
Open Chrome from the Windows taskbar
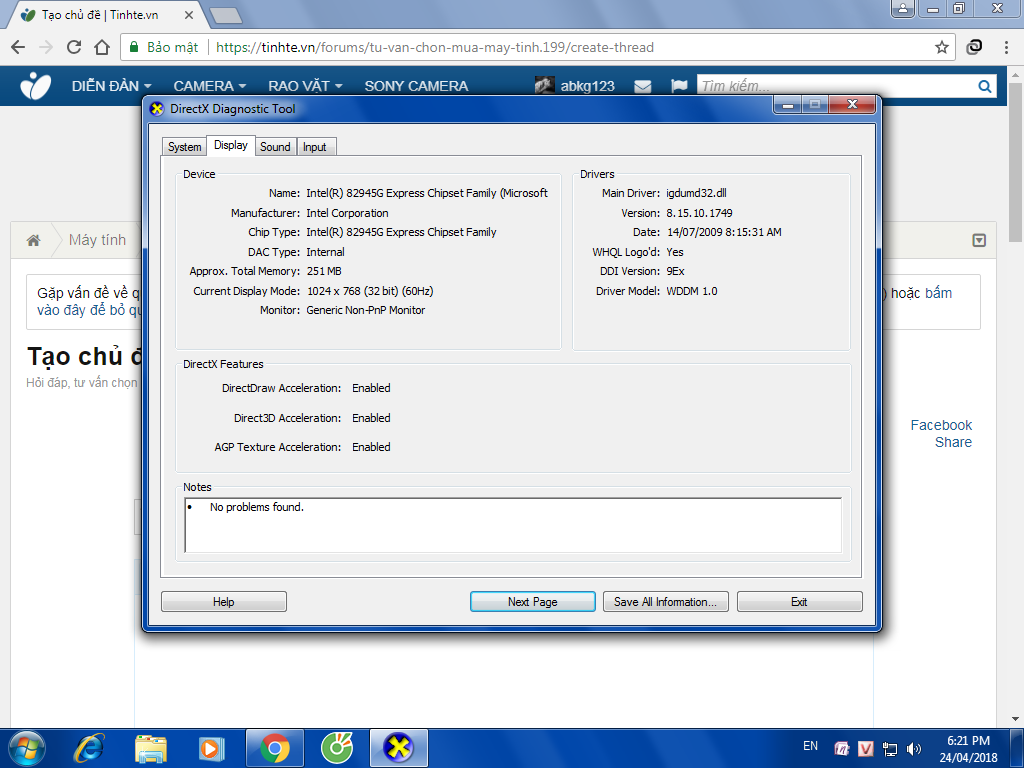tap(275, 748)
